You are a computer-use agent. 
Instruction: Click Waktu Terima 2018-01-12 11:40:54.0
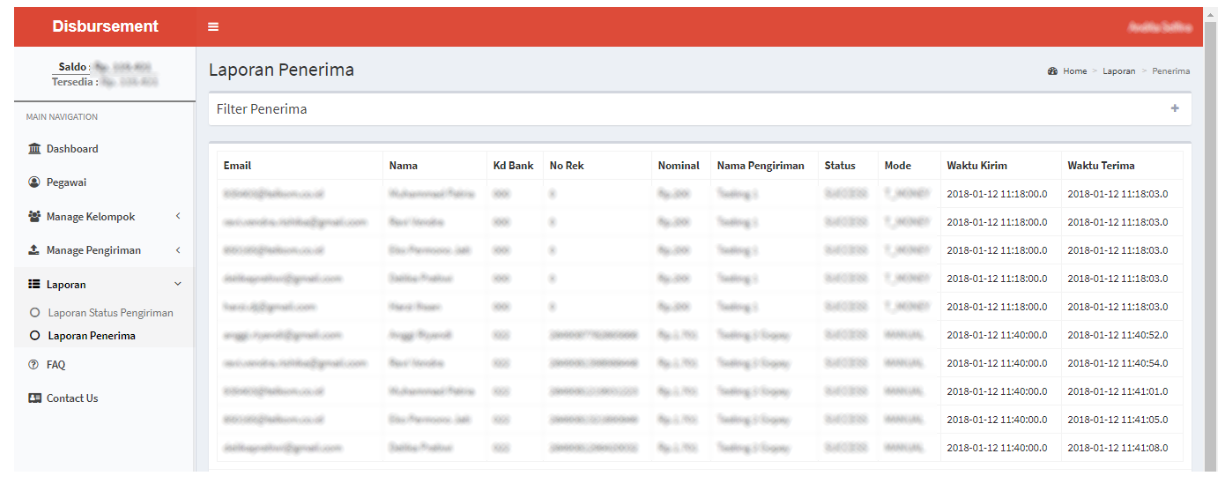(x=1117, y=363)
